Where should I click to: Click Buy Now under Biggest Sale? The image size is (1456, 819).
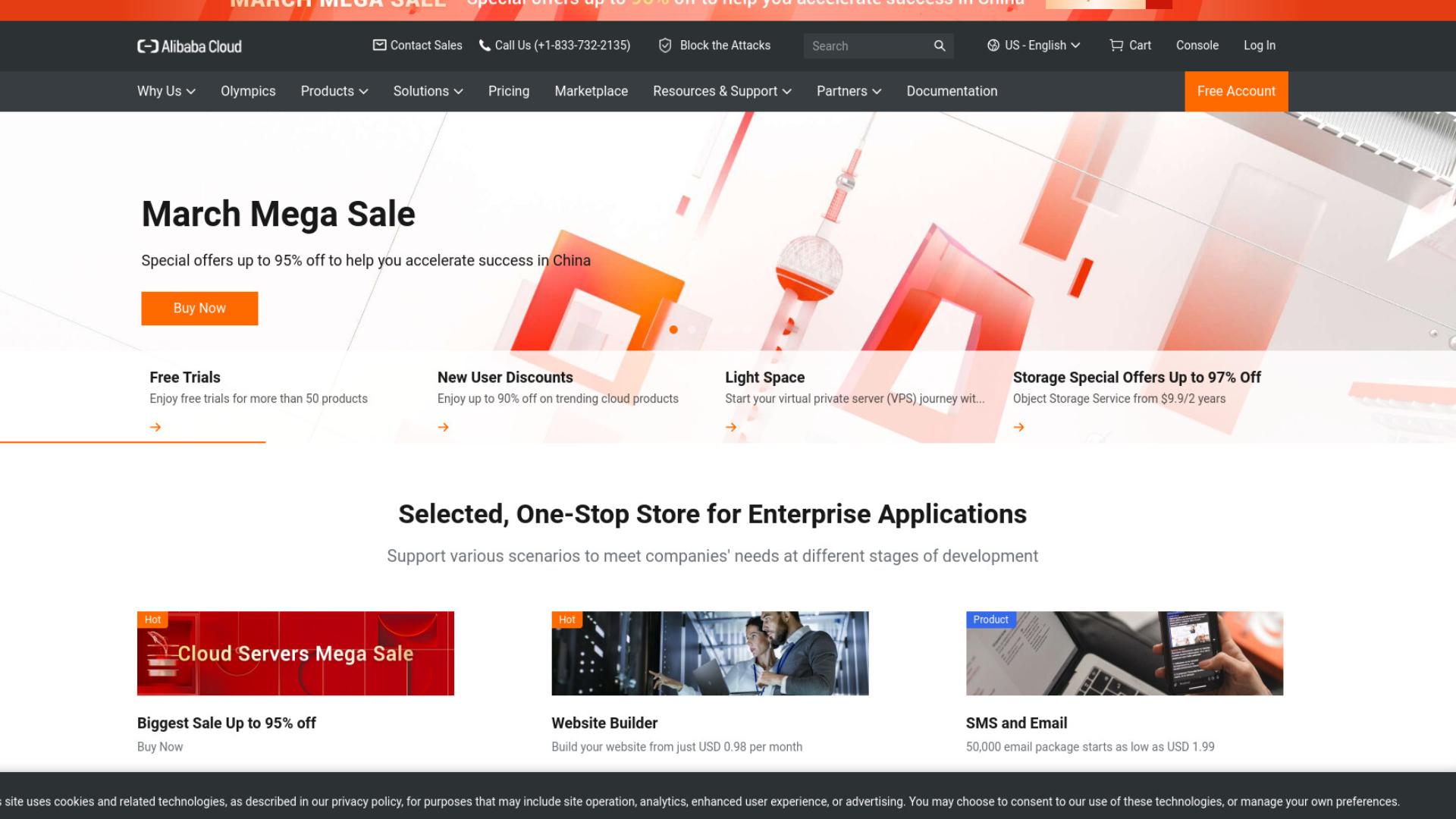pos(160,747)
